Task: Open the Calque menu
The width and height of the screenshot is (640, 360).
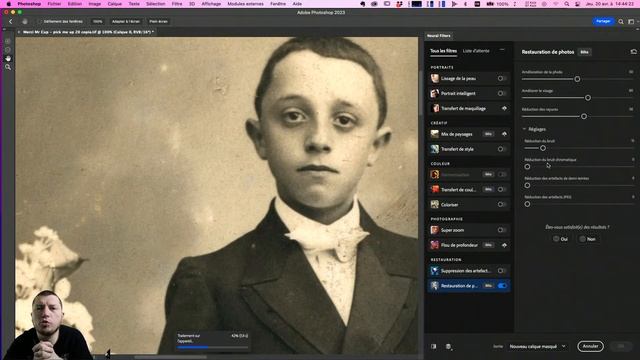Action: (115, 4)
